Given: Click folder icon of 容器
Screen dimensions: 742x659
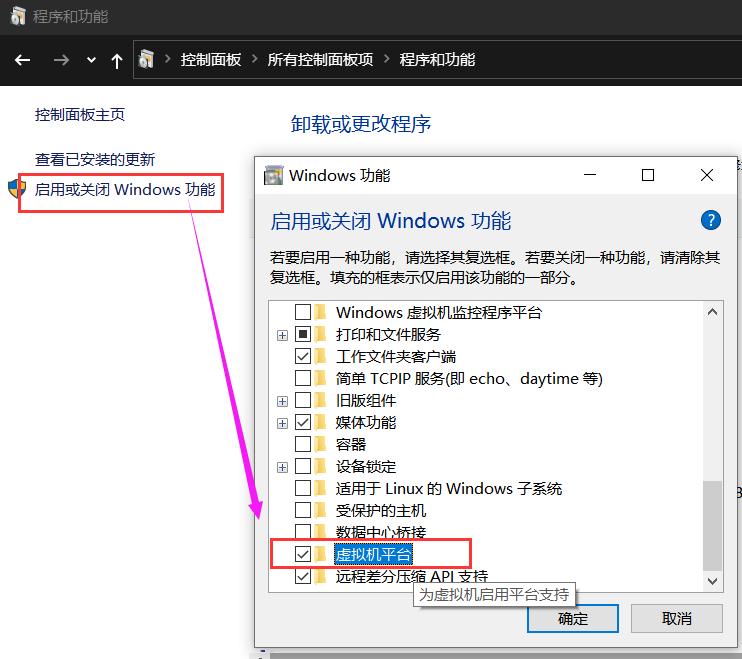Looking at the screenshot, I should [321, 444].
